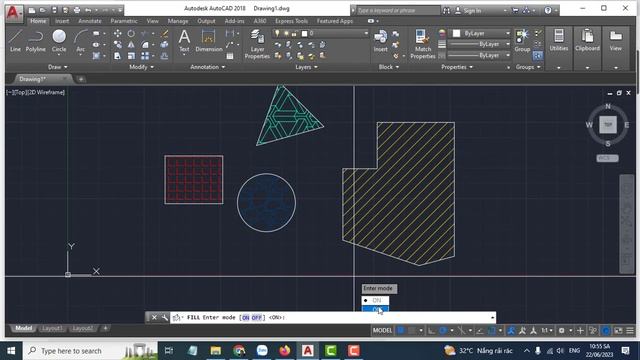Viewport: 640px width, 360px height.
Task: Click the Erase tool in Modify panel
Action: tap(164, 33)
